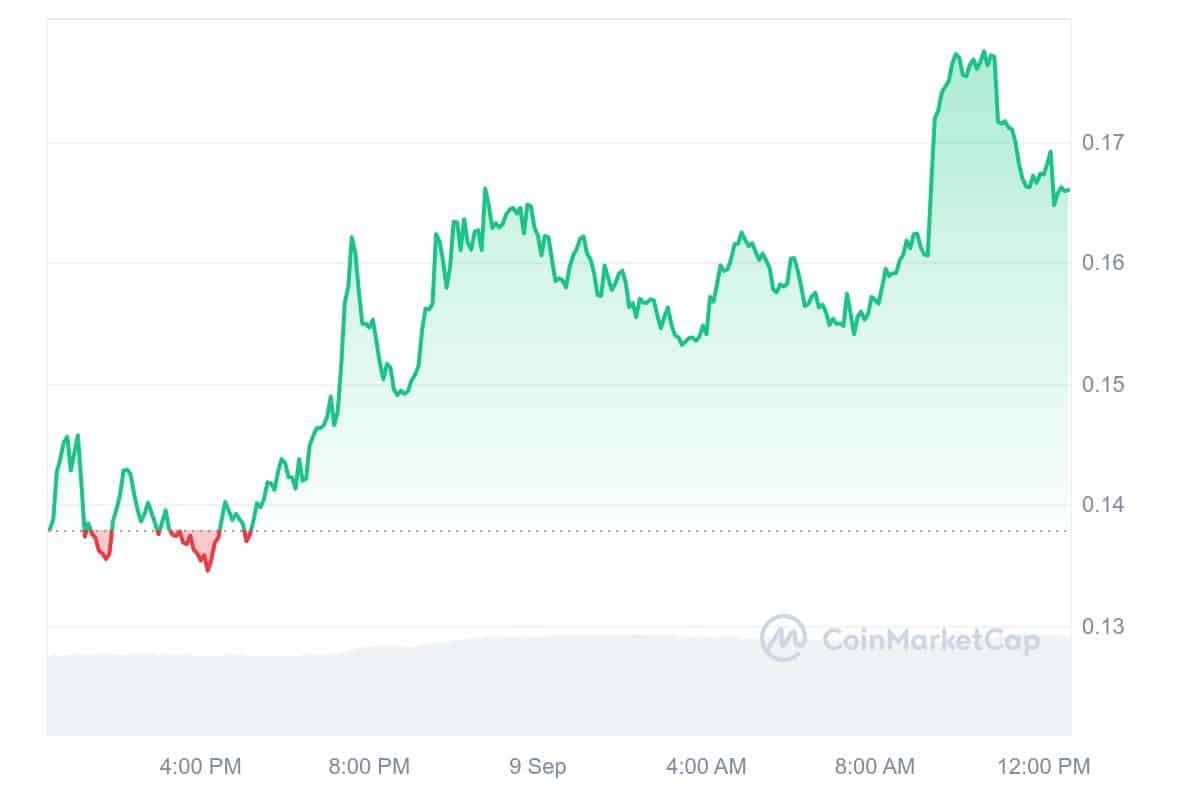Select the 4:00 AM time label
The height and width of the screenshot is (800, 1200).
(705, 767)
